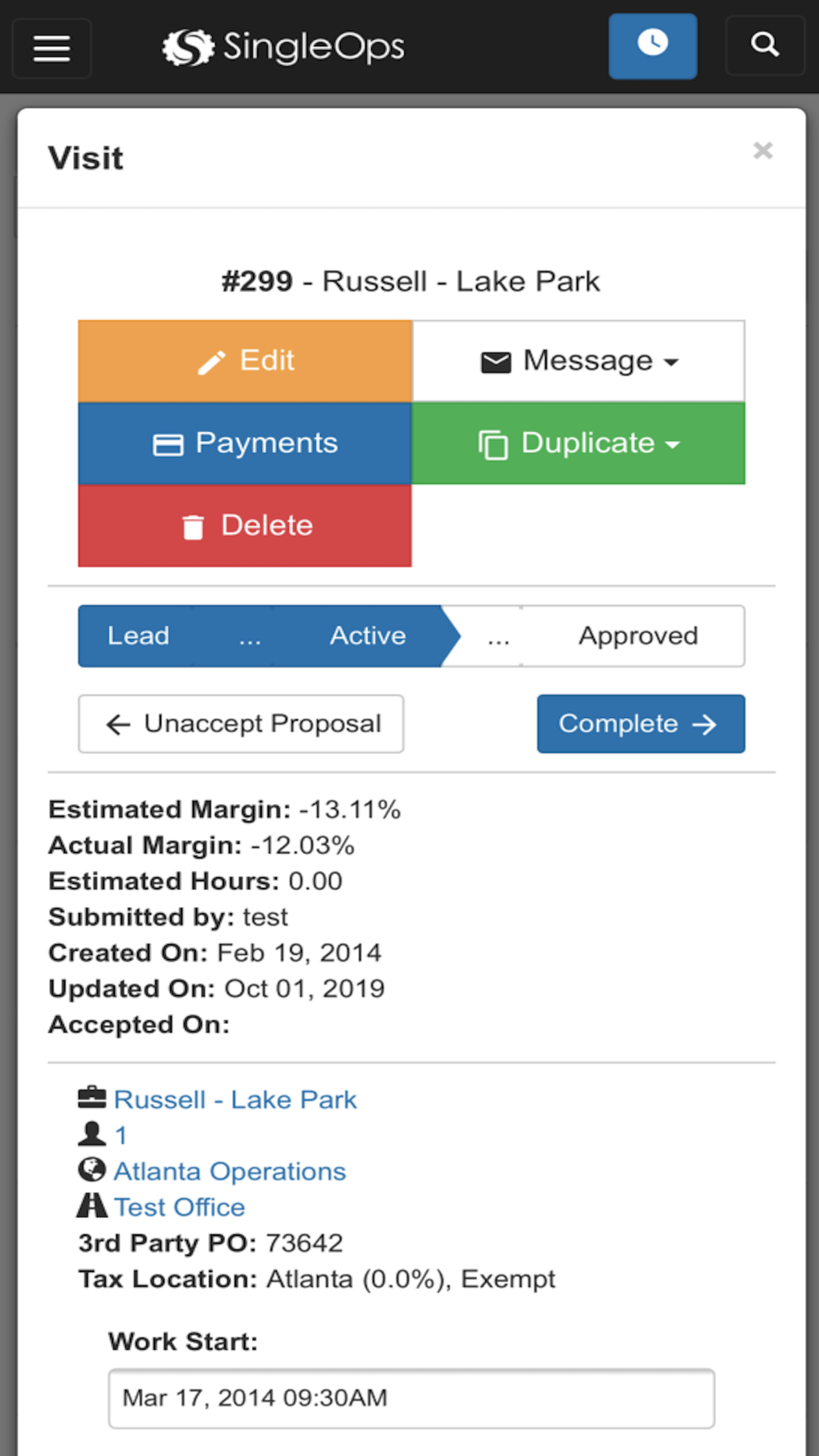Viewport: 819px width, 1456px height.
Task: Select the Lead stage
Action: (x=137, y=636)
